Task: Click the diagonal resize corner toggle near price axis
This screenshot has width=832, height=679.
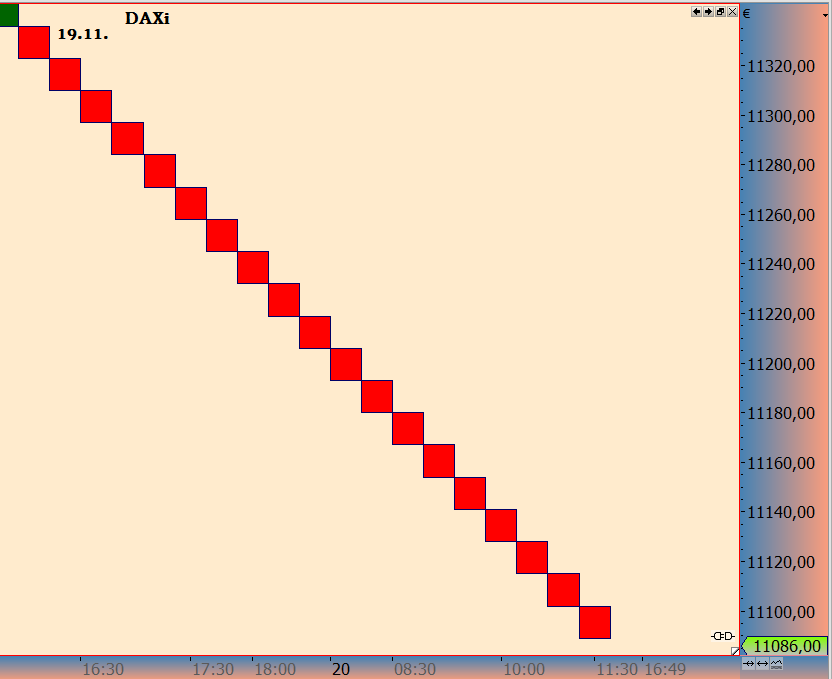Action: click(x=735, y=653)
